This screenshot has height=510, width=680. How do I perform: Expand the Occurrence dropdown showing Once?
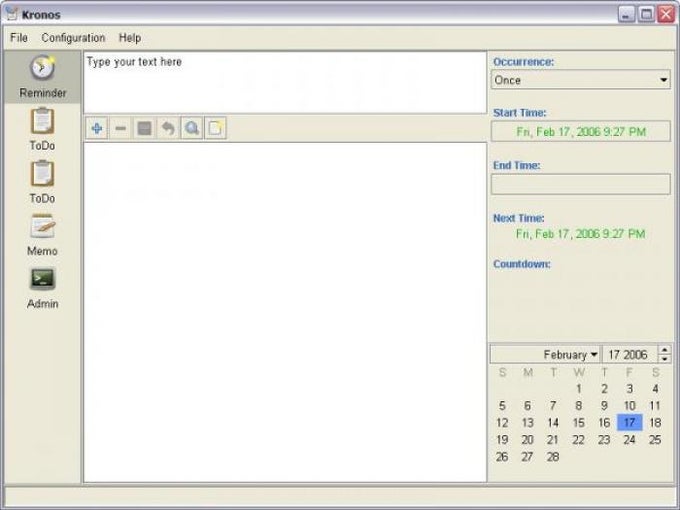pos(581,80)
